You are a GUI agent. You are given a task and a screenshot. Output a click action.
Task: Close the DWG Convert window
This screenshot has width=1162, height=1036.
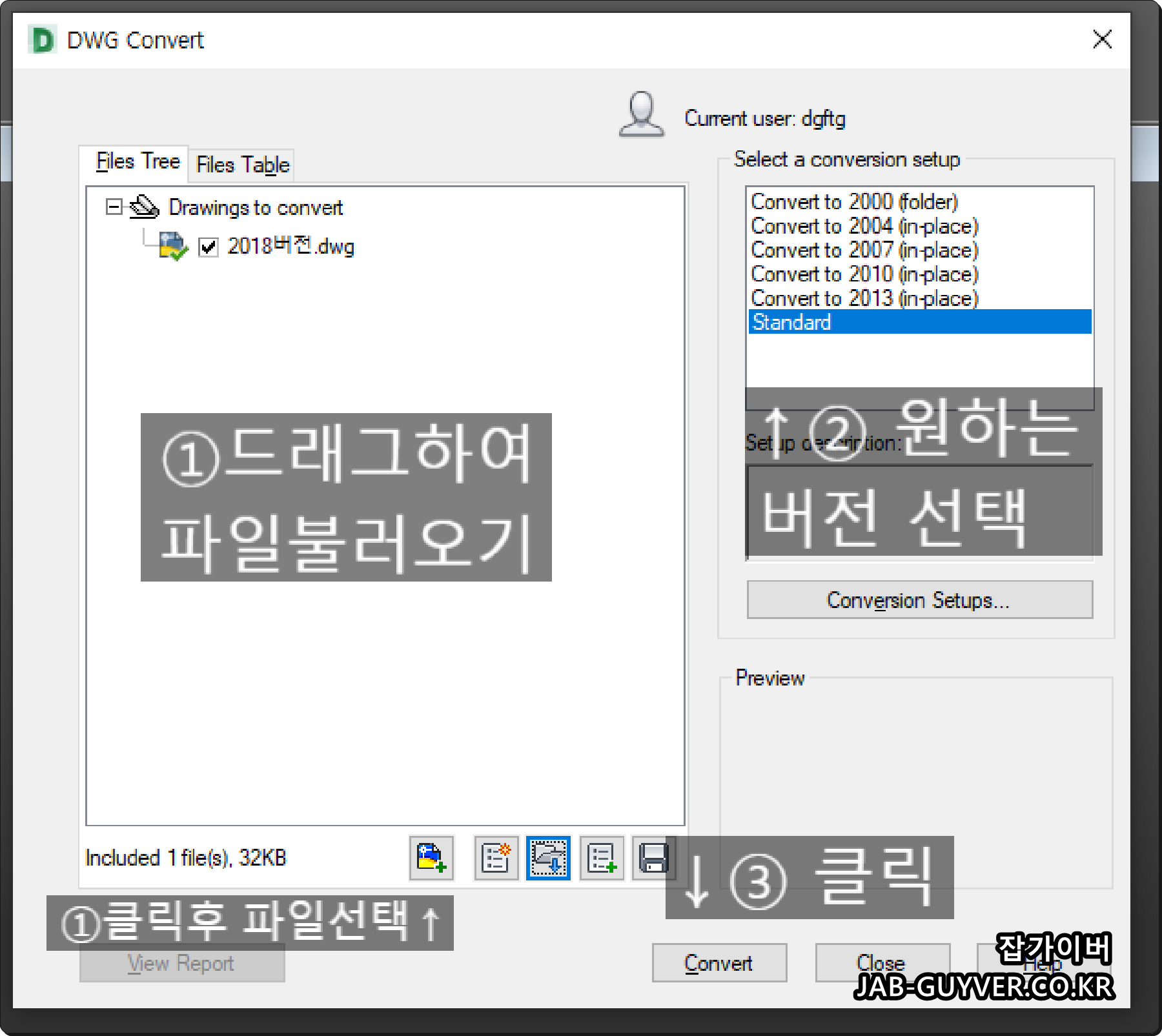(1102, 39)
